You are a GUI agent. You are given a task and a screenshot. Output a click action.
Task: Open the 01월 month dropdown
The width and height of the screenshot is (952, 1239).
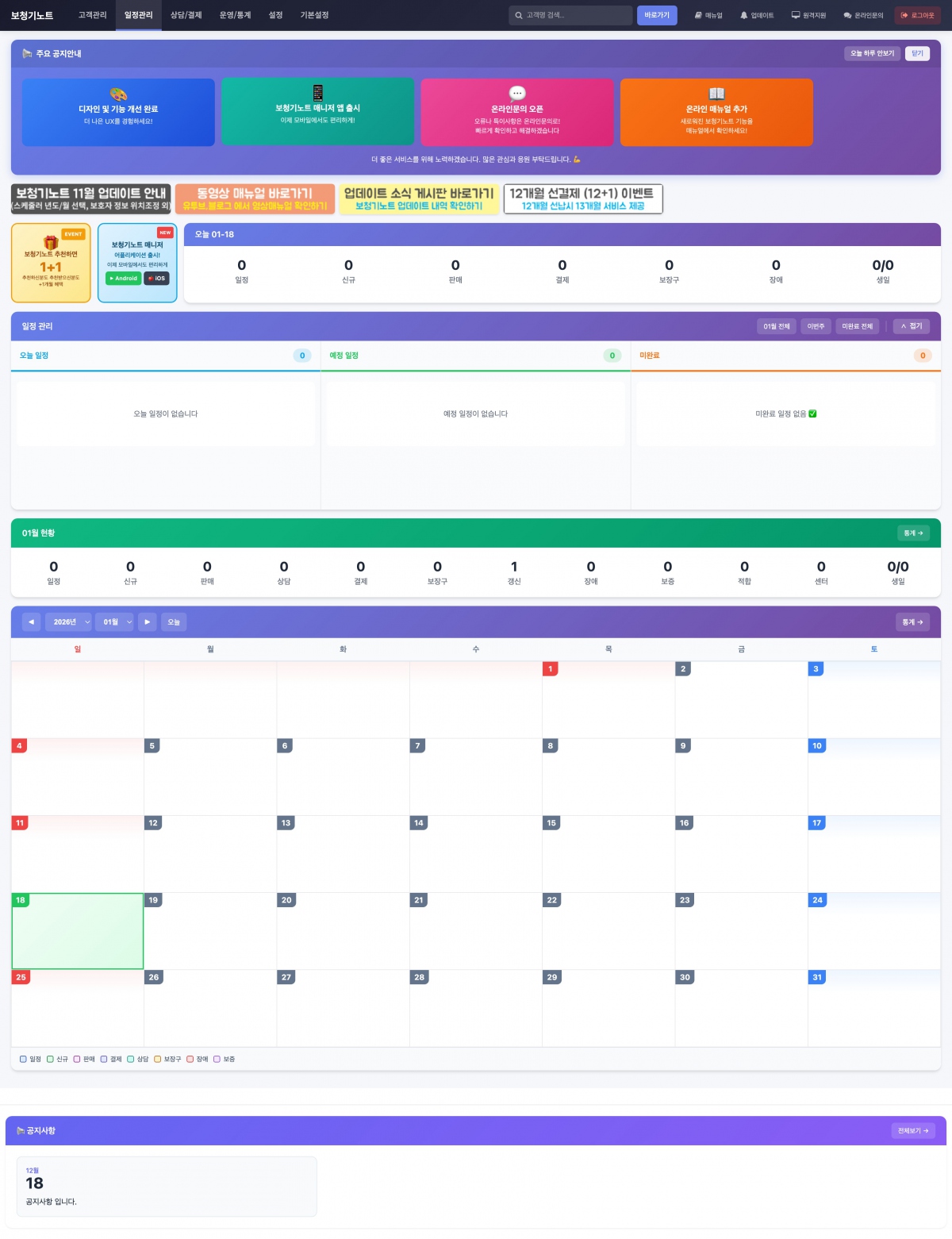[x=116, y=622]
